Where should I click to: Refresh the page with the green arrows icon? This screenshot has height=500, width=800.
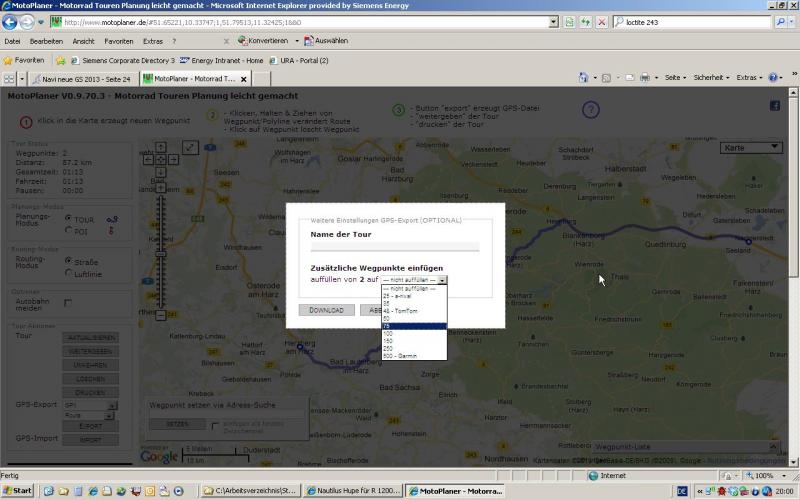585,22
